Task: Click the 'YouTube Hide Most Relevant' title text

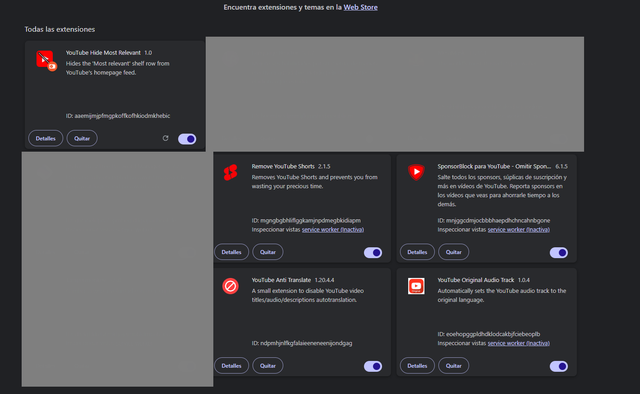Action: (103, 53)
